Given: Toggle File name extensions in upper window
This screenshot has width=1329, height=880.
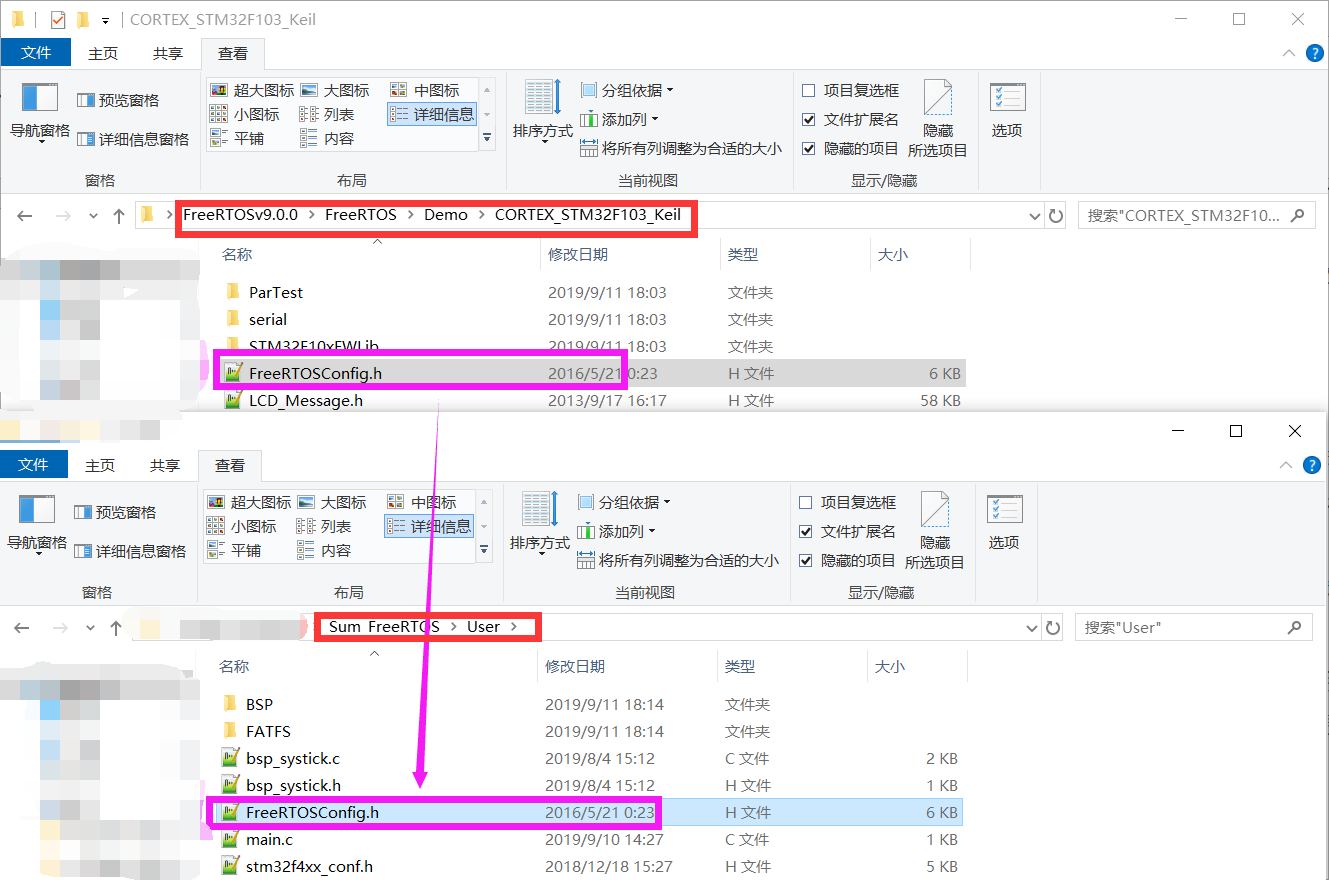Looking at the screenshot, I should [850, 119].
